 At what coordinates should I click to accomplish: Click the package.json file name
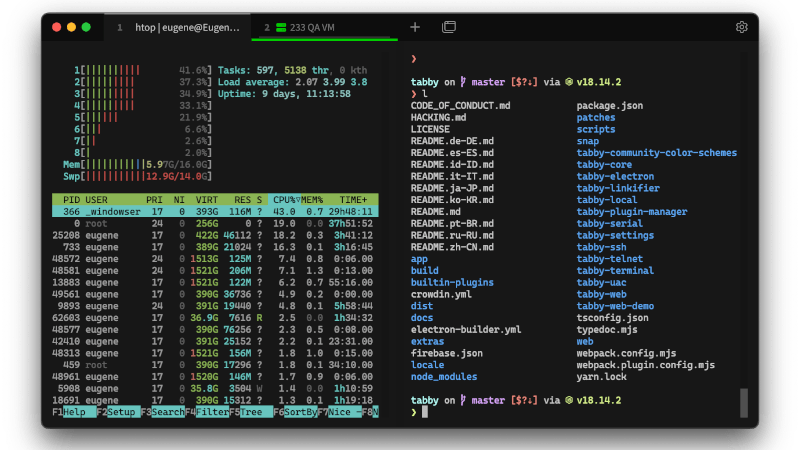tap(612, 105)
